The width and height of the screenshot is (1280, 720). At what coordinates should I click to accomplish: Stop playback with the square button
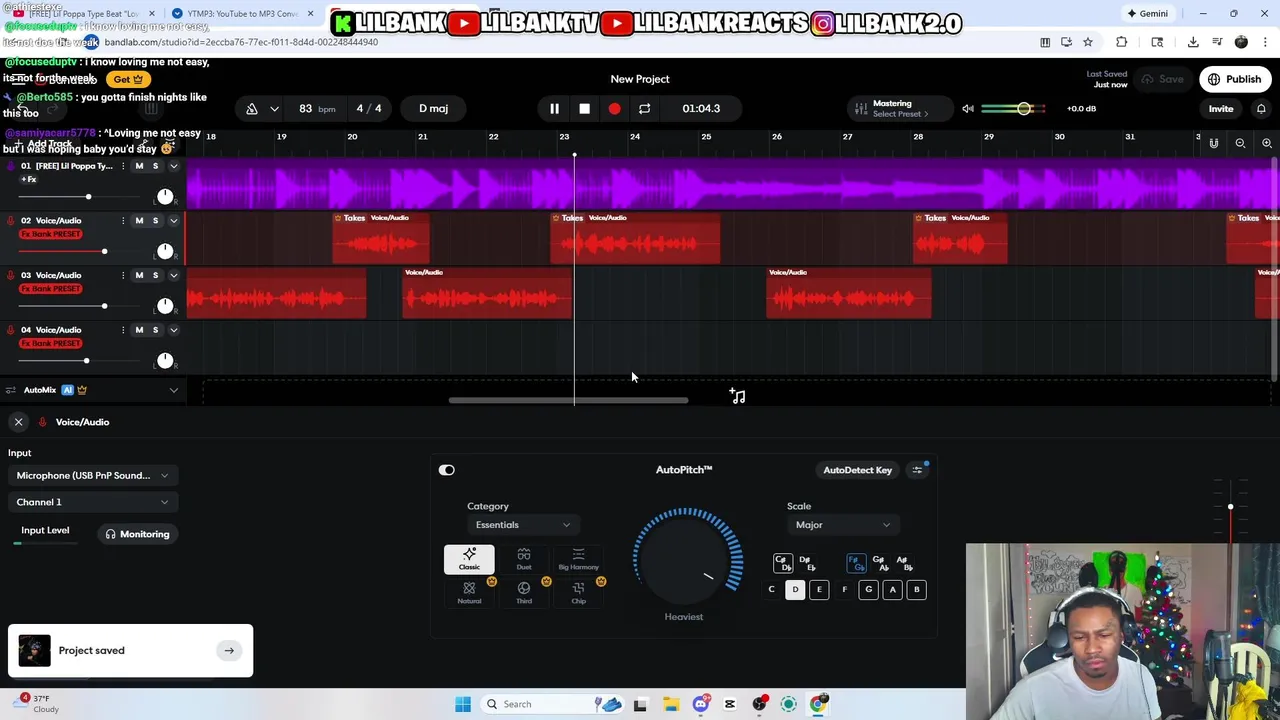pos(584,108)
